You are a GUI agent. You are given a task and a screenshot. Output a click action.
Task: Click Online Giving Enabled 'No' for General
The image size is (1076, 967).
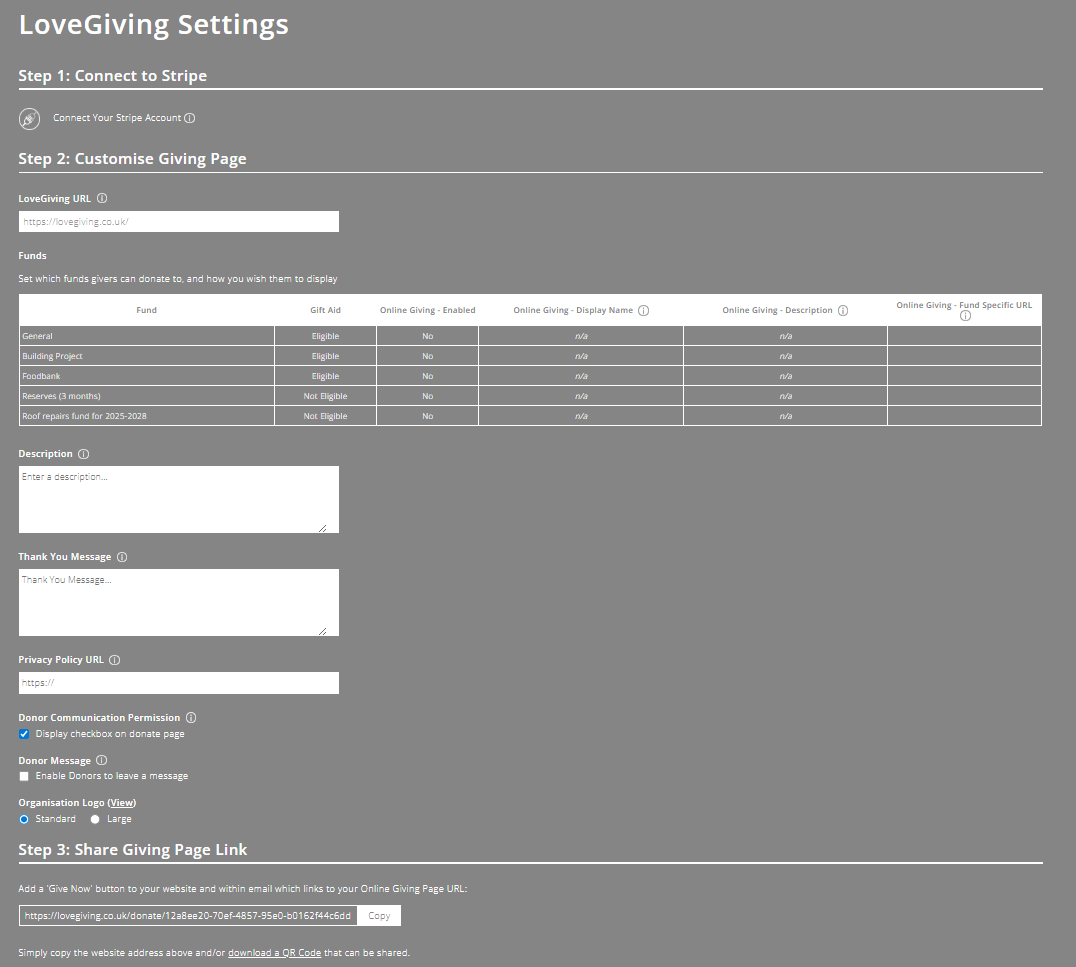pyautogui.click(x=428, y=336)
